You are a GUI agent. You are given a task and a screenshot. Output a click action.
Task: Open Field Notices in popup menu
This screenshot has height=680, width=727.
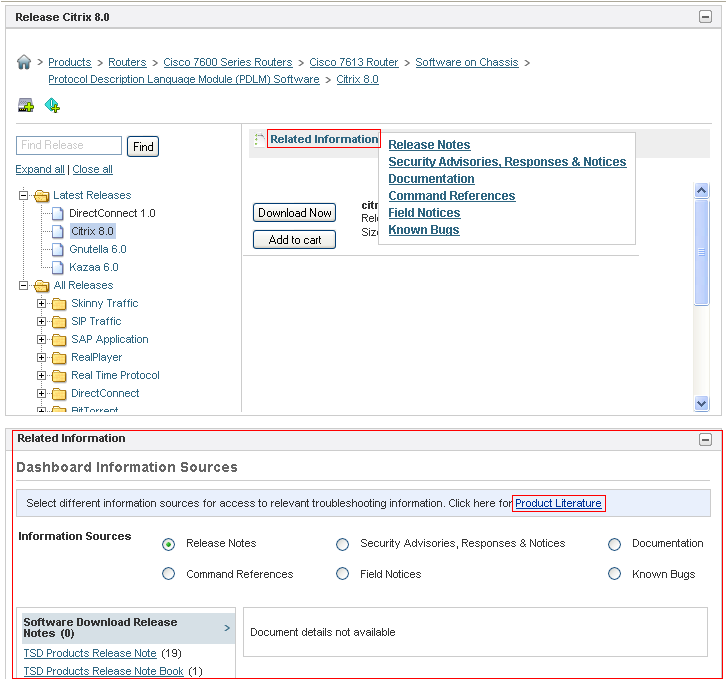click(x=424, y=213)
